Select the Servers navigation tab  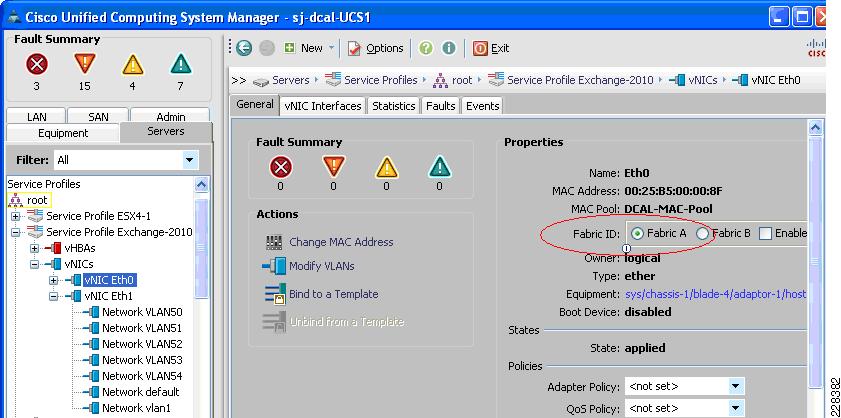point(166,132)
